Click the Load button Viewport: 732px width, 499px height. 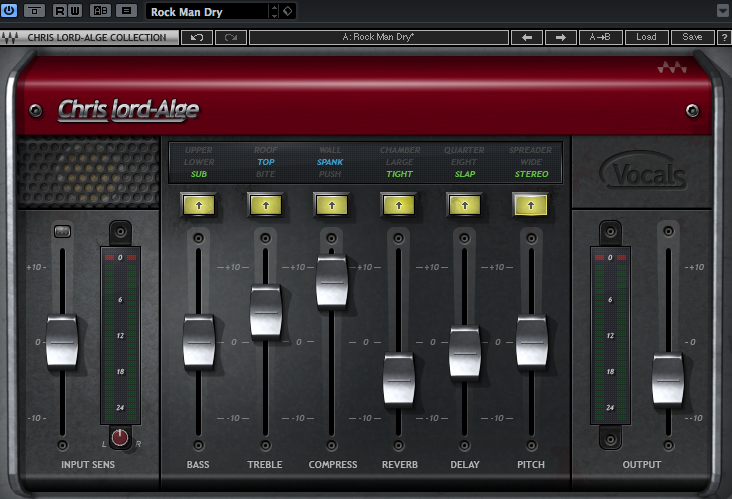646,37
